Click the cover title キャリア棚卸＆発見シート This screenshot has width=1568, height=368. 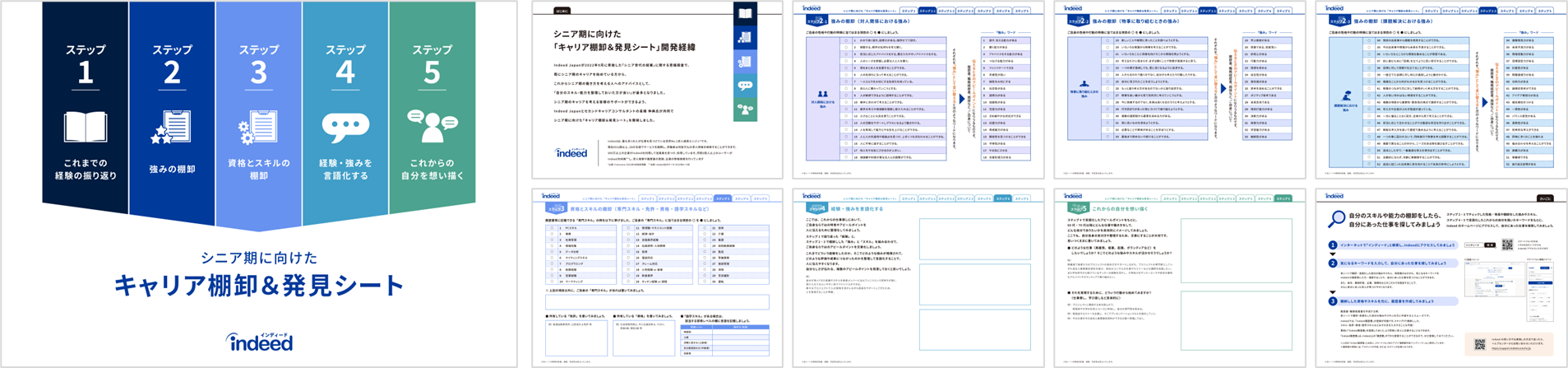[x=259, y=285]
